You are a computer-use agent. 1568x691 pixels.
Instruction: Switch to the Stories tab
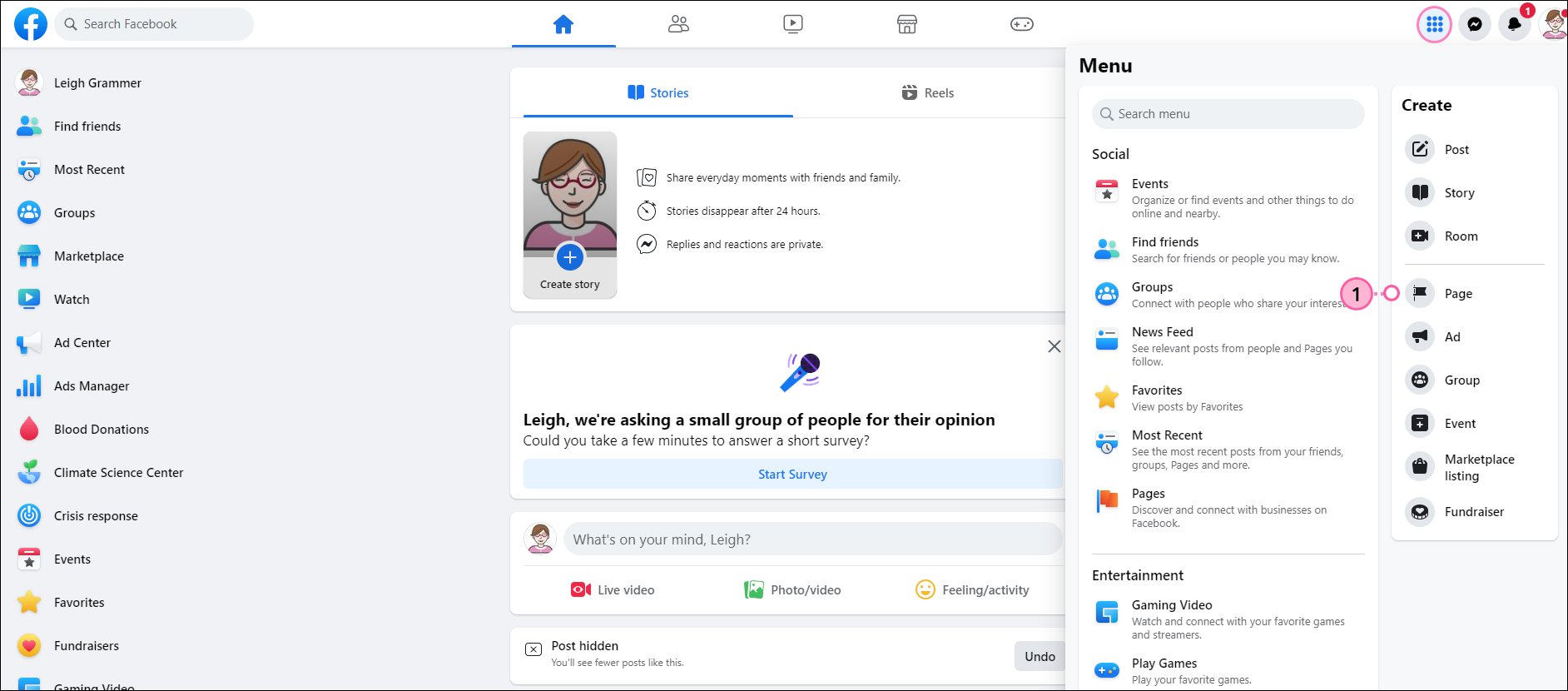click(x=658, y=92)
